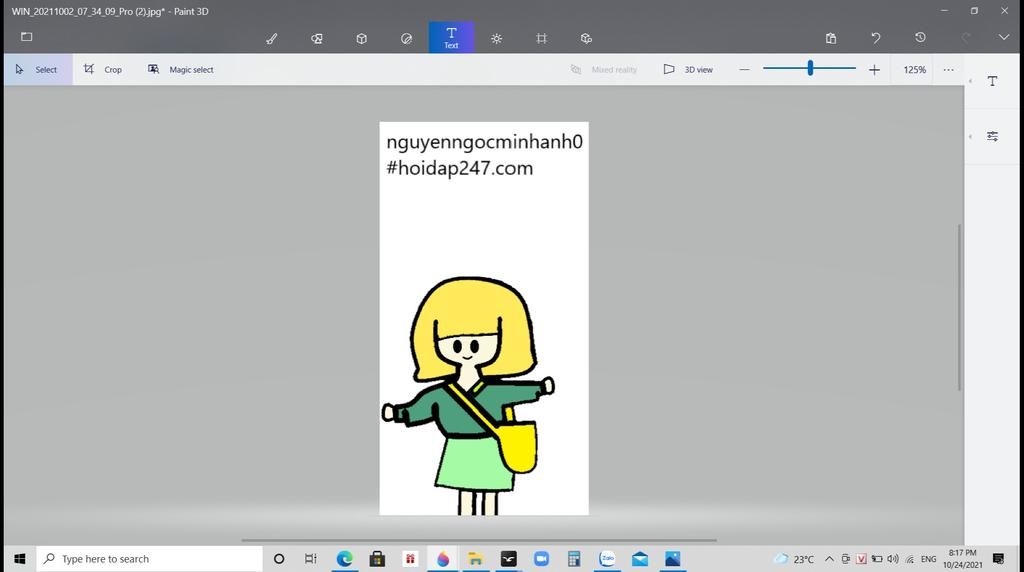Toggle 3D view

click(x=688, y=69)
